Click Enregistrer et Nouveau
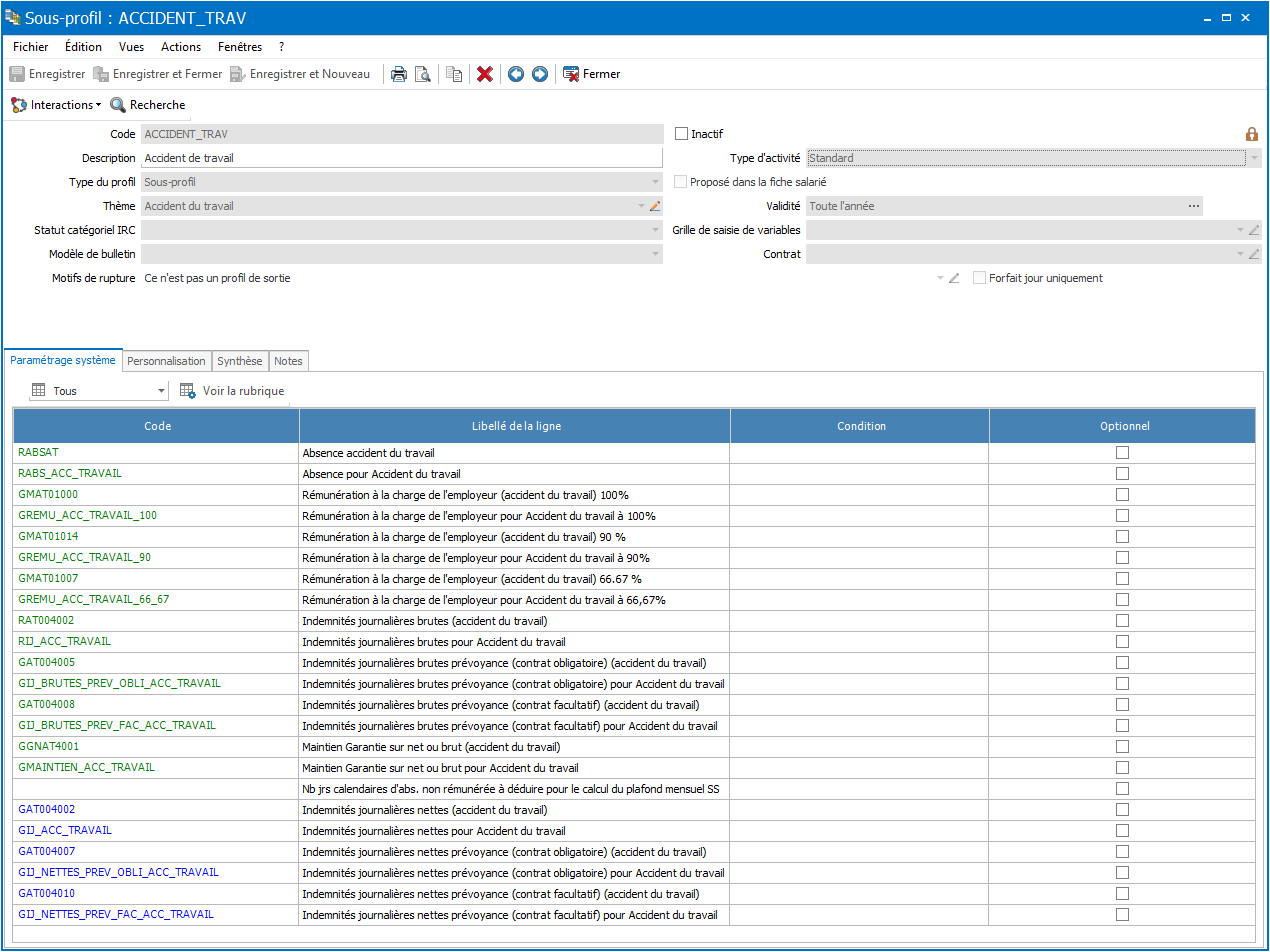The width and height of the screenshot is (1270, 952). pyautogui.click(x=300, y=74)
